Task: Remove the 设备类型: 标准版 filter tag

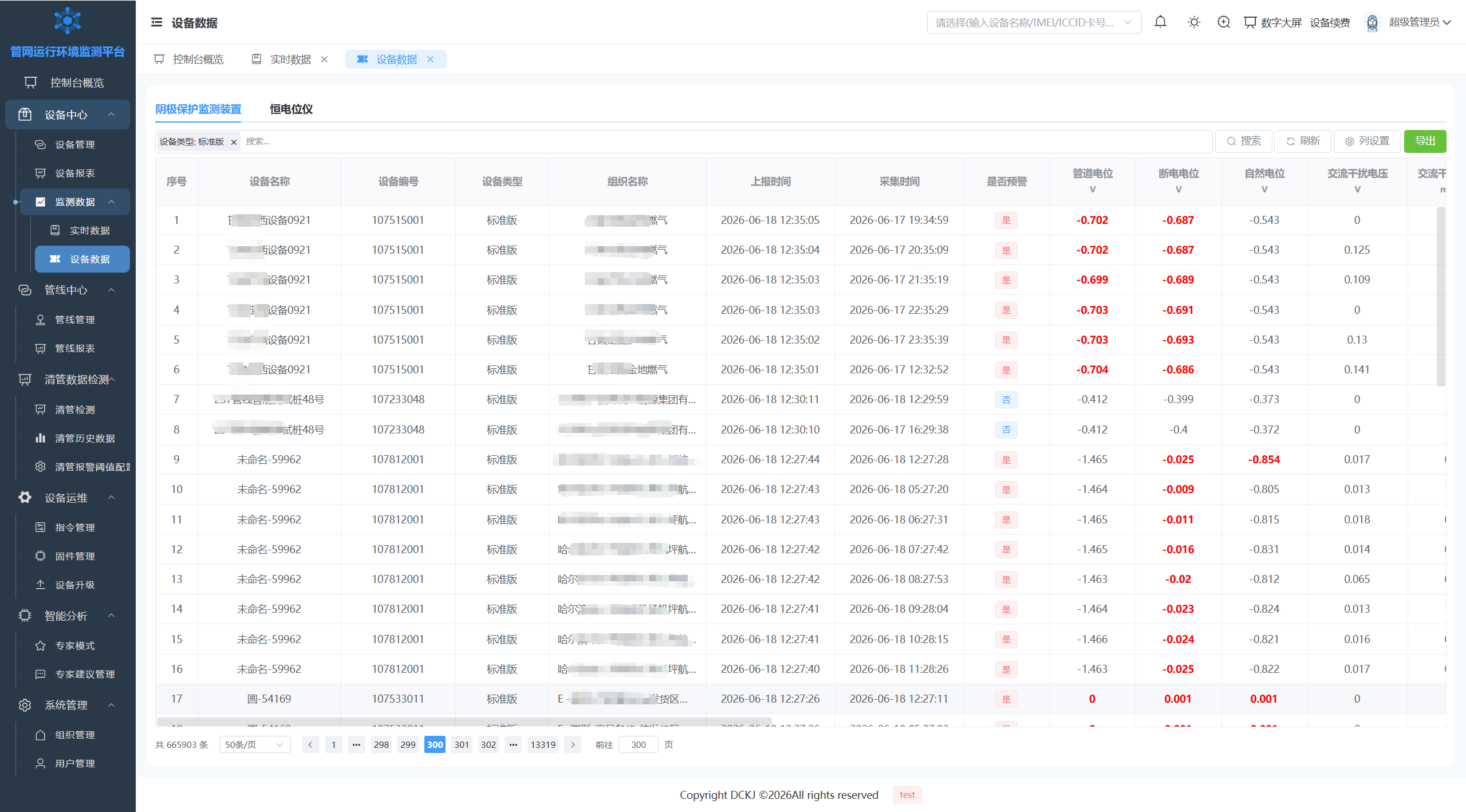Action: 234,142
